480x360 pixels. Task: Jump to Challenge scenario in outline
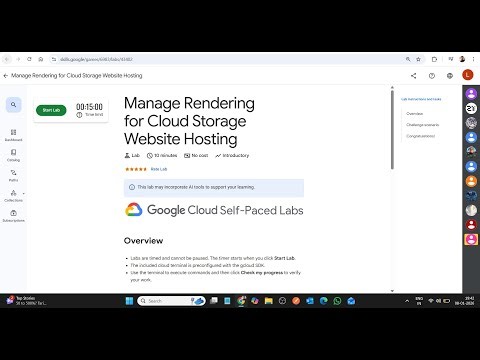coord(422,125)
